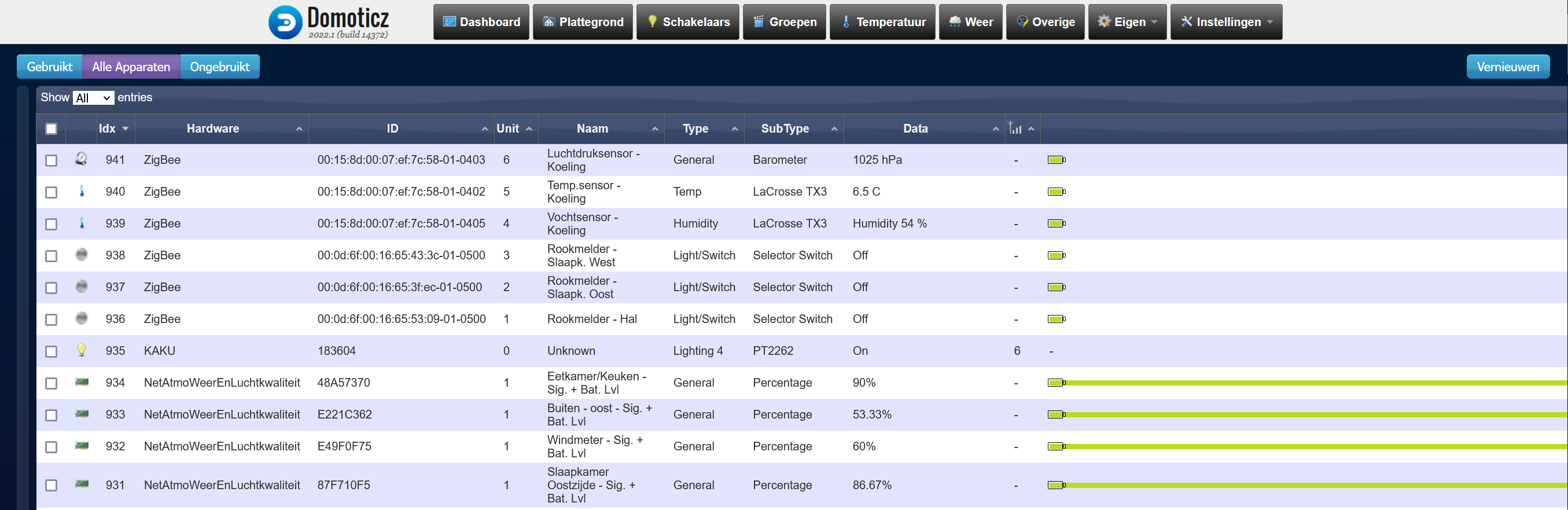Sort table by Type column
1568x510 pixels.
pyautogui.click(x=704, y=129)
